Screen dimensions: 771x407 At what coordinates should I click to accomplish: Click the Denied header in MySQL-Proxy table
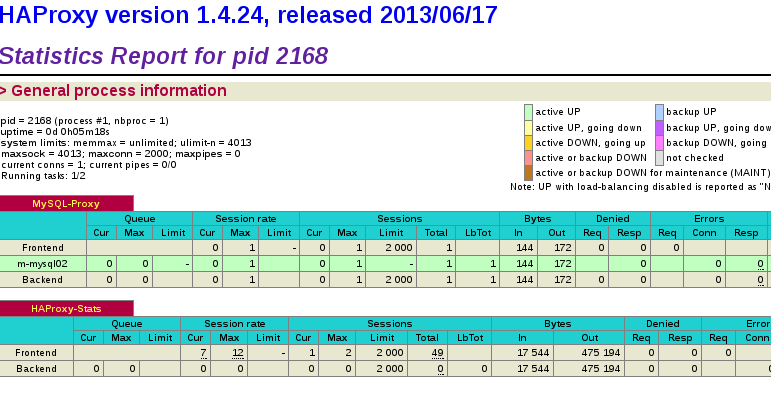coord(613,219)
